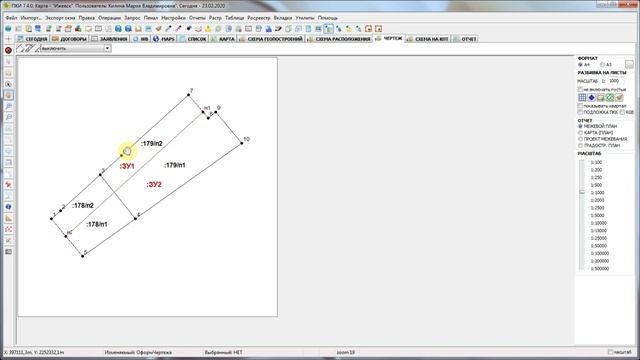Viewport: 640px width, 360px height.
Task: Click the black pen toolbar icon
Action: [x=278, y=29]
